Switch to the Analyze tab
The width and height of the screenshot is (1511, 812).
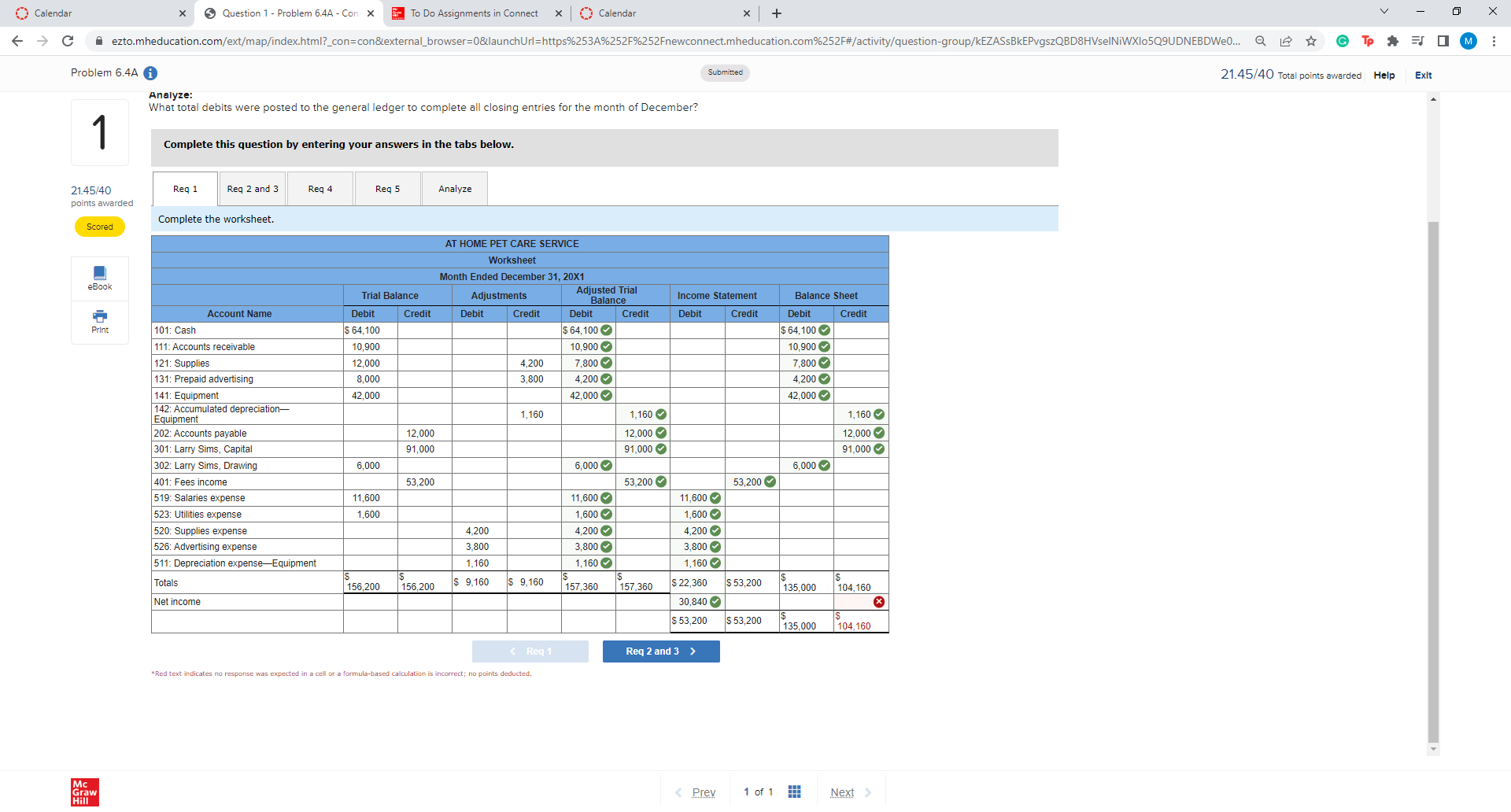click(455, 189)
